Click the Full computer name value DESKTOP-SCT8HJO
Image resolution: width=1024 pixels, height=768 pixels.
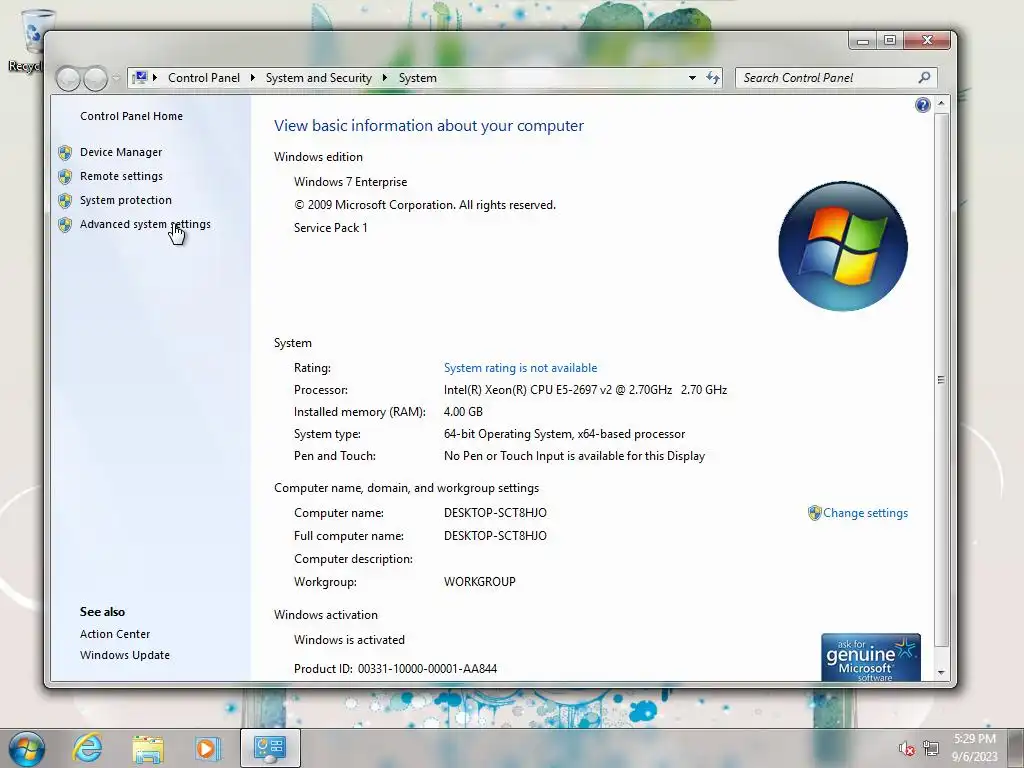(x=495, y=536)
